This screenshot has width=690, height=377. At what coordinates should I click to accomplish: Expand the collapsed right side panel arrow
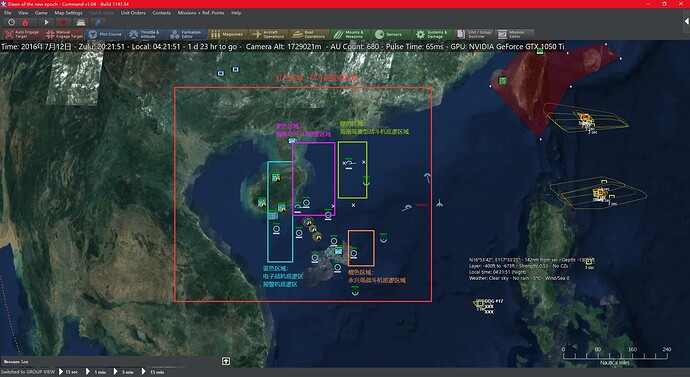tap(686, 21)
